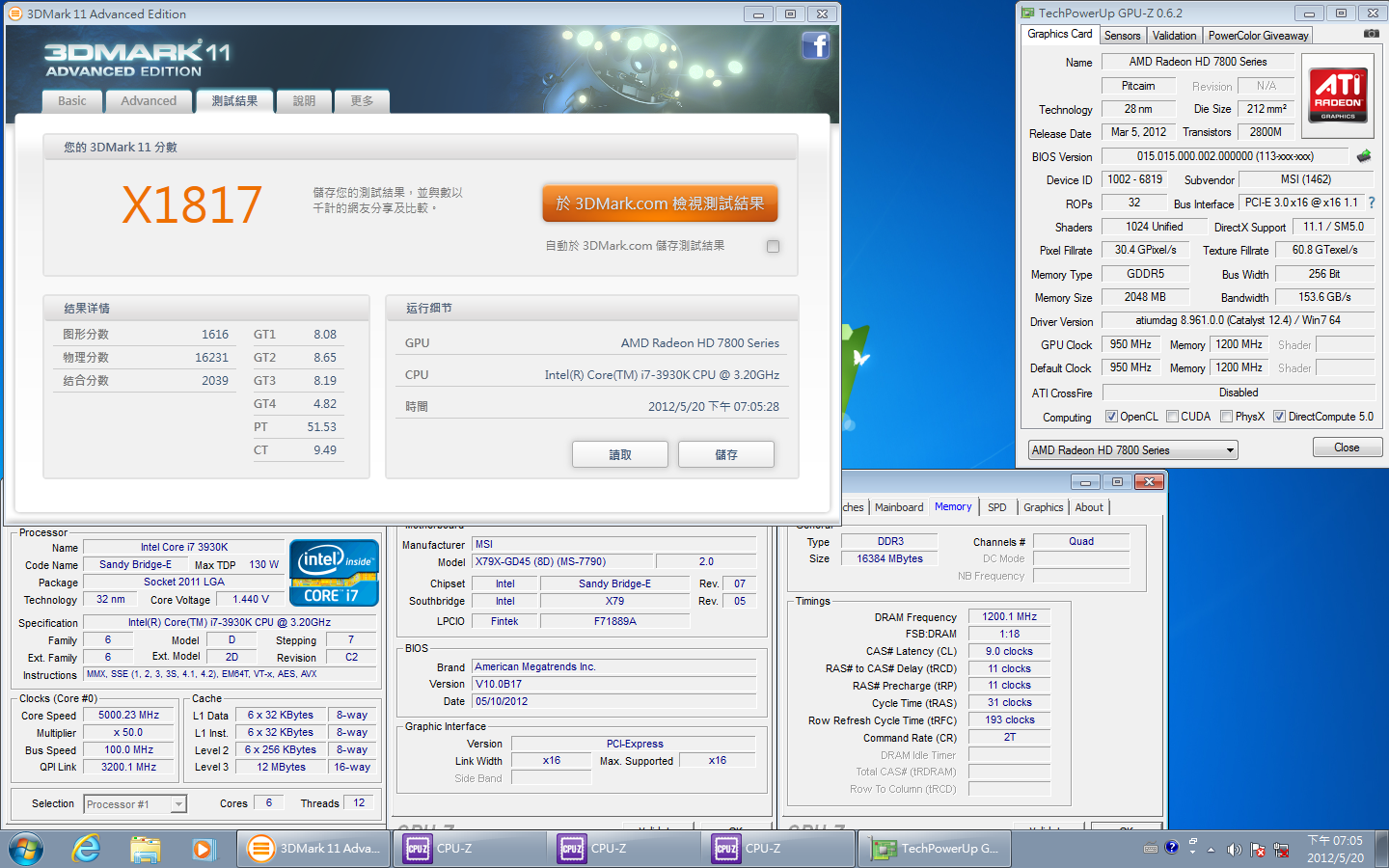
Task: Launch Internet Explorer from the taskbar
Action: pos(87,849)
